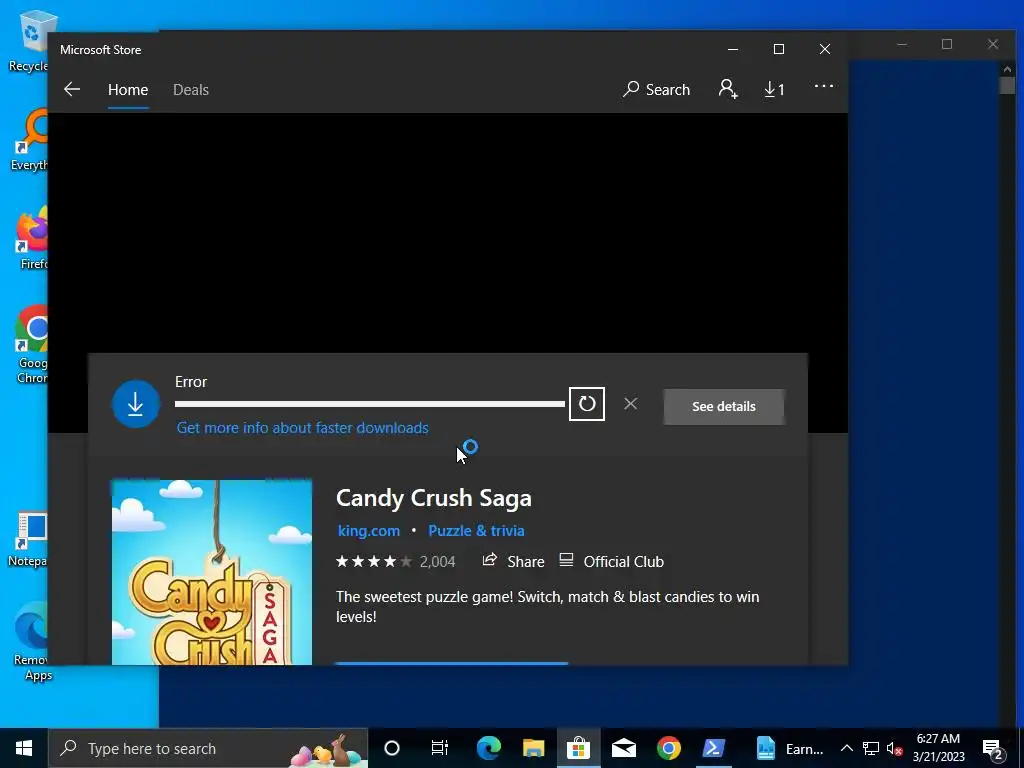Click the Candy Crush Saga artwork thumbnail
The image size is (1024, 768).
click(x=212, y=572)
